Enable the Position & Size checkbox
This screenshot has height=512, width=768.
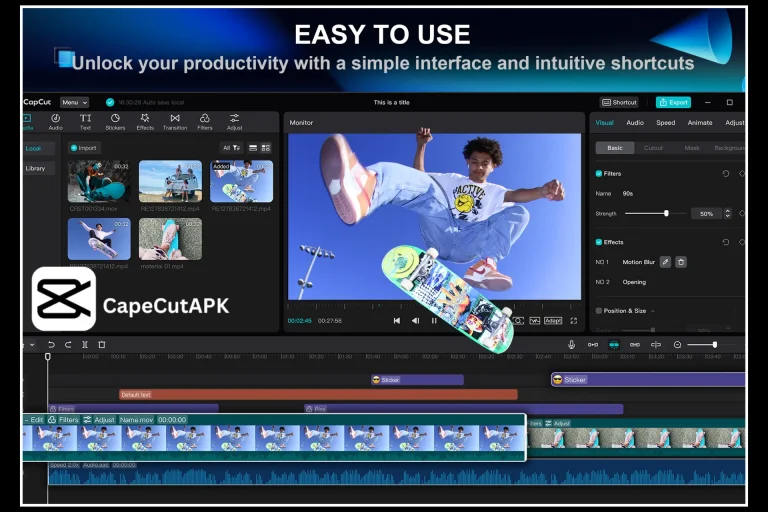coord(599,311)
